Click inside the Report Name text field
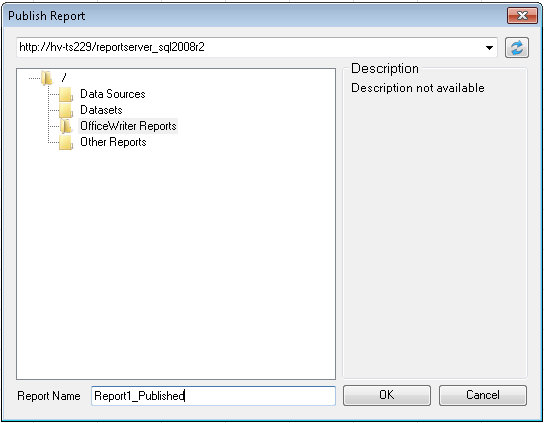 coord(213,396)
